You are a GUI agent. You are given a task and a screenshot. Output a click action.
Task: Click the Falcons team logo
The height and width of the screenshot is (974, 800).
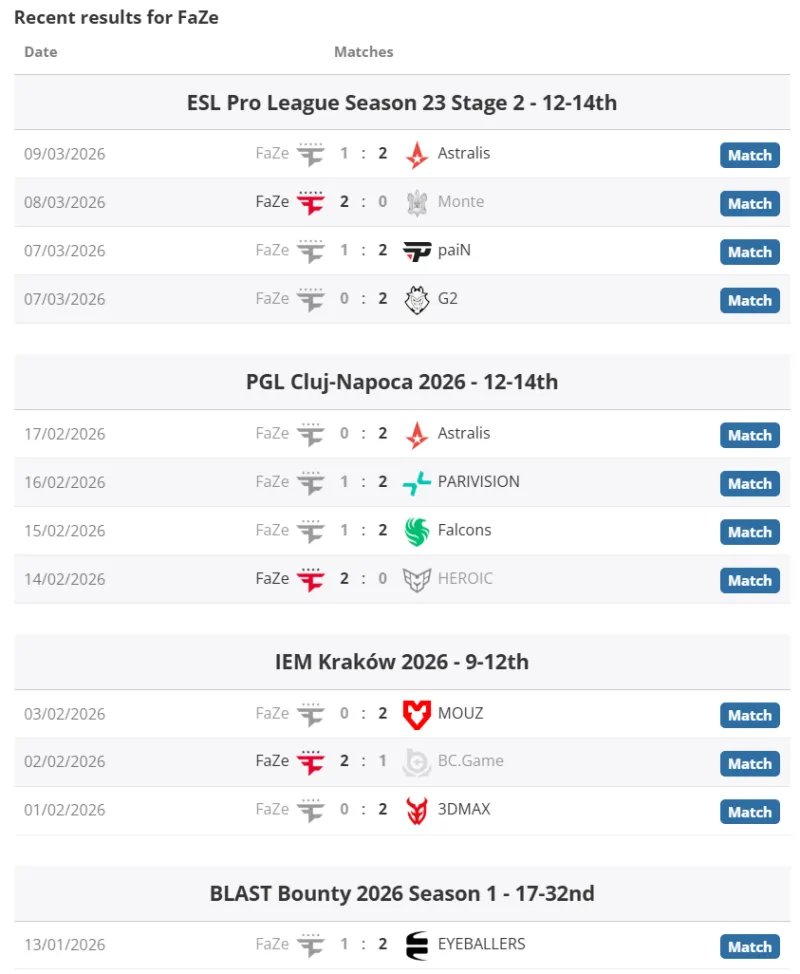click(x=416, y=531)
